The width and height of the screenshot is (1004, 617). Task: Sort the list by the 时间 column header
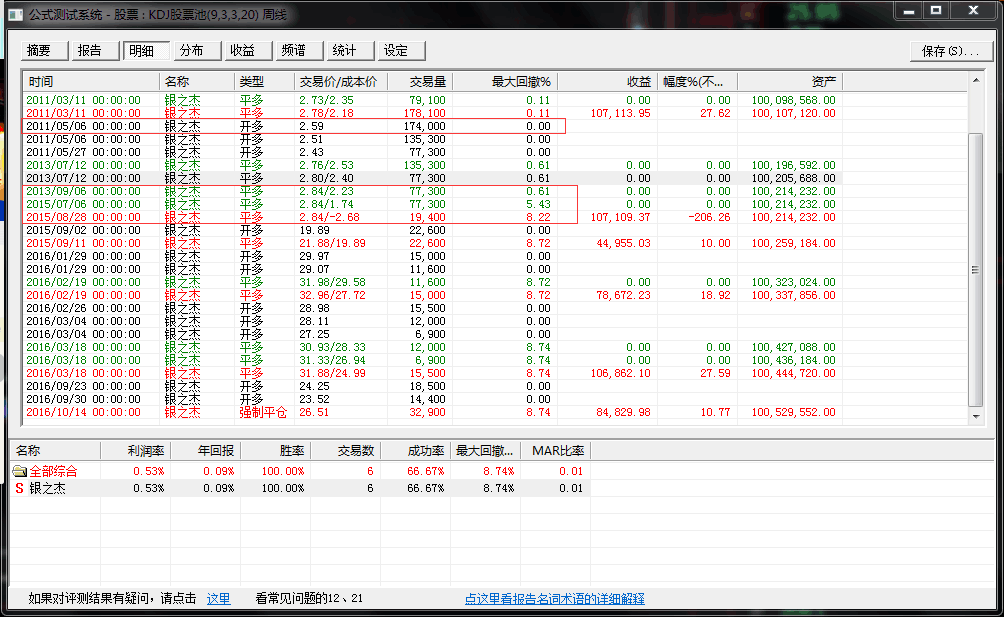click(x=90, y=81)
